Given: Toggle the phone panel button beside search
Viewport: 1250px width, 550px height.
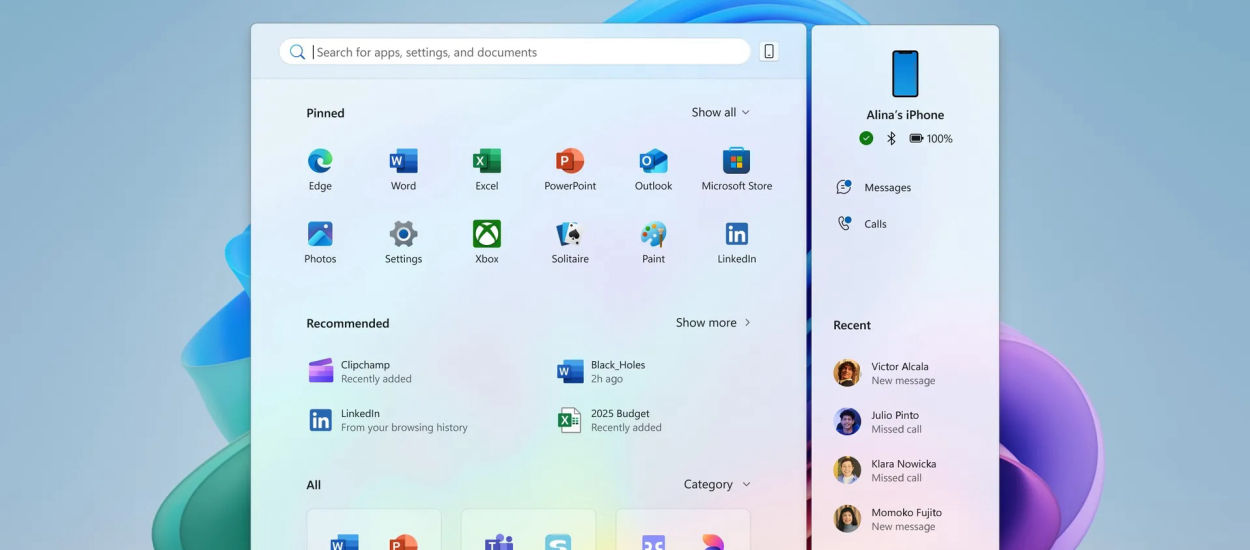Looking at the screenshot, I should (769, 52).
